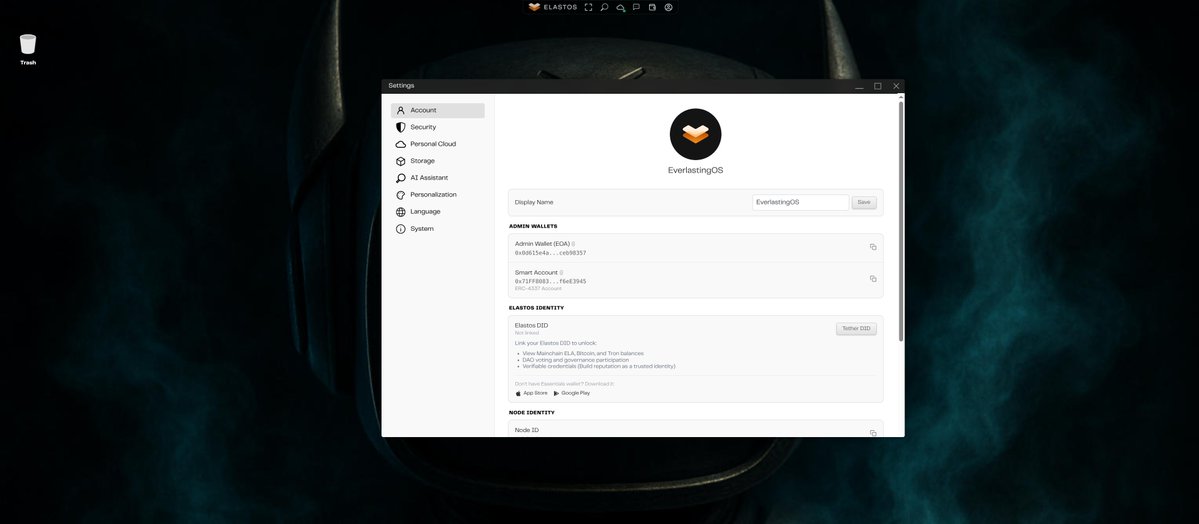The width and height of the screenshot is (1199, 524).
Task: Open the cloud status icon in top bar
Action: click(x=621, y=8)
